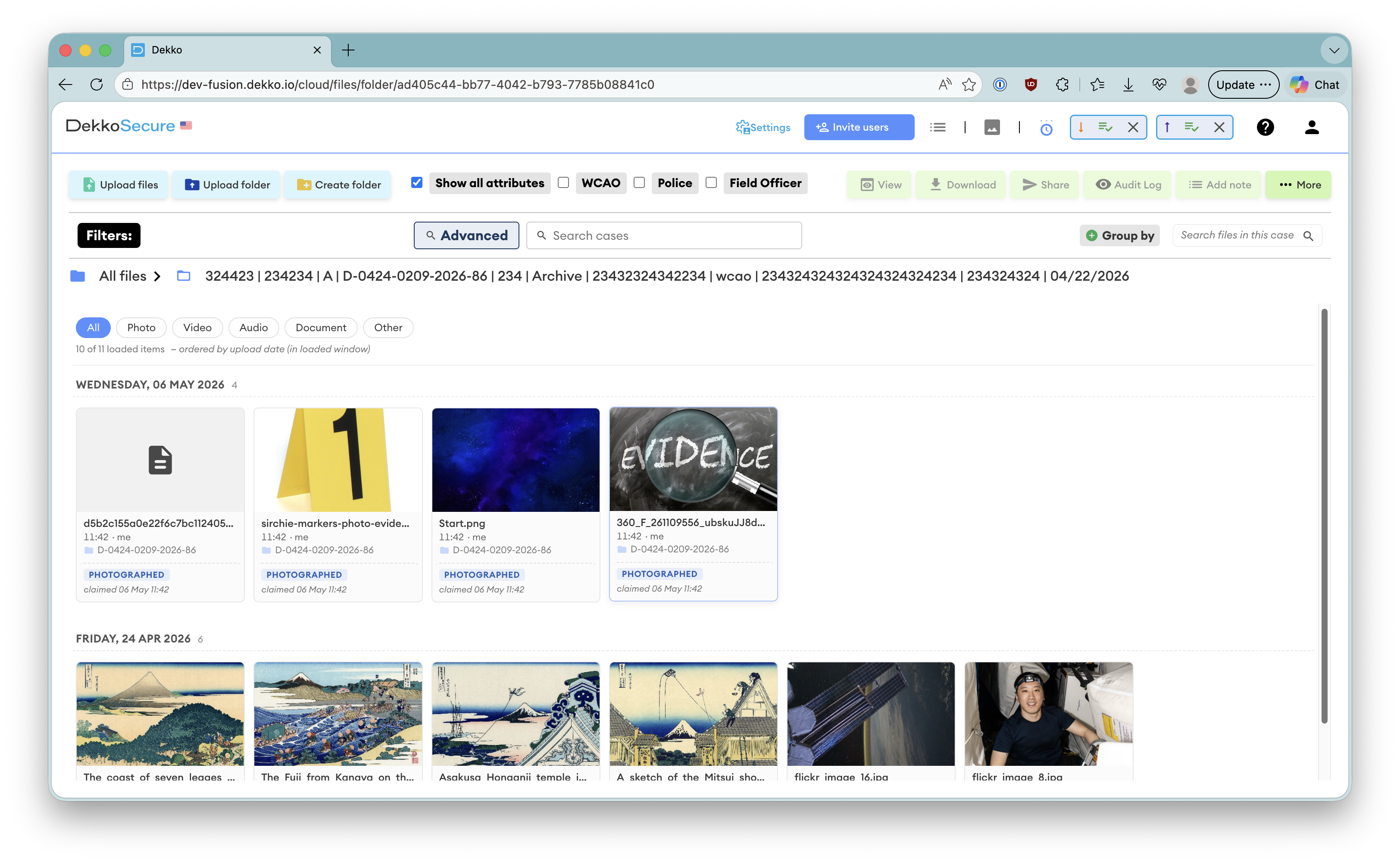Focus the Search files in this case field
Viewport: 1400px width, 865px height.
coord(1247,236)
